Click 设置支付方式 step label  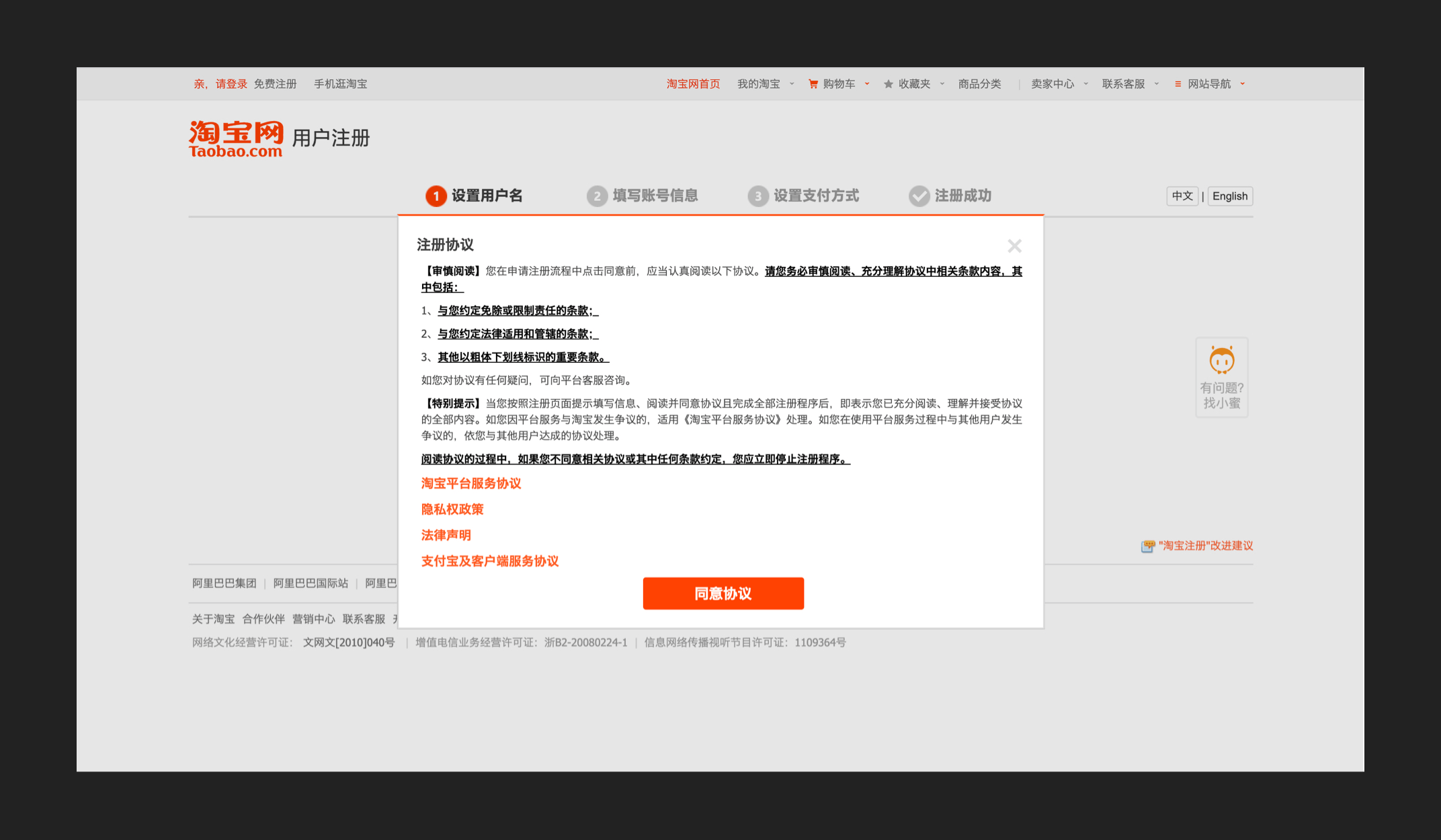(817, 196)
